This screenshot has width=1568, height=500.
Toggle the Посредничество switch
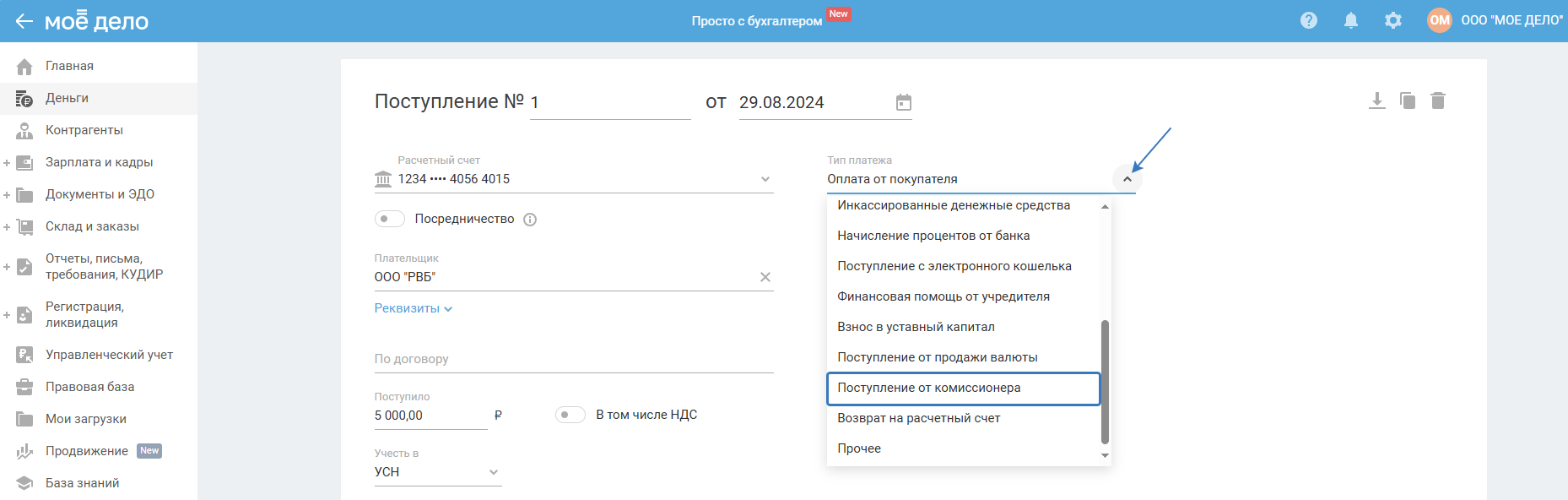(389, 219)
